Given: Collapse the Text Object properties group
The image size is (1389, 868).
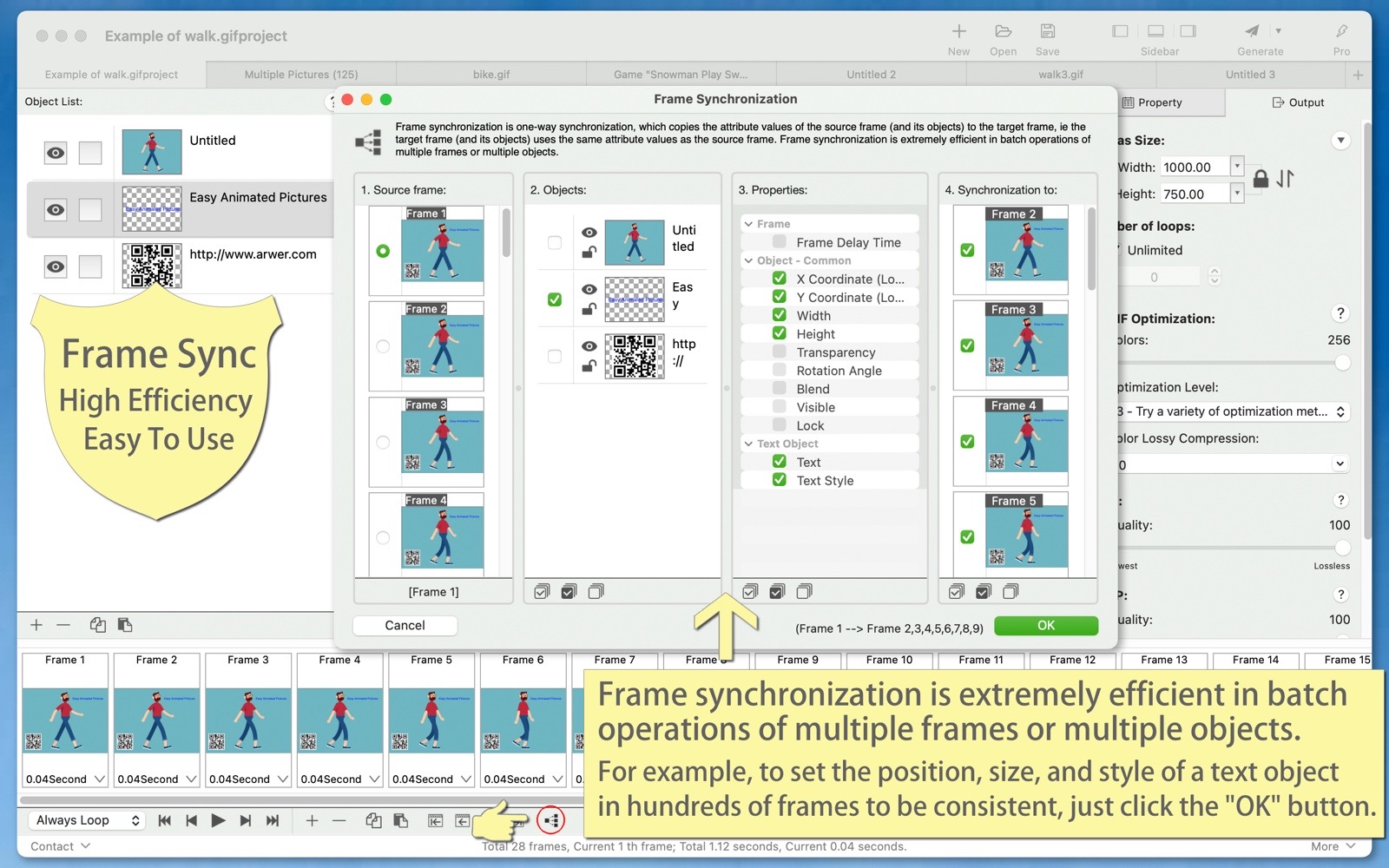Looking at the screenshot, I should click(x=748, y=444).
